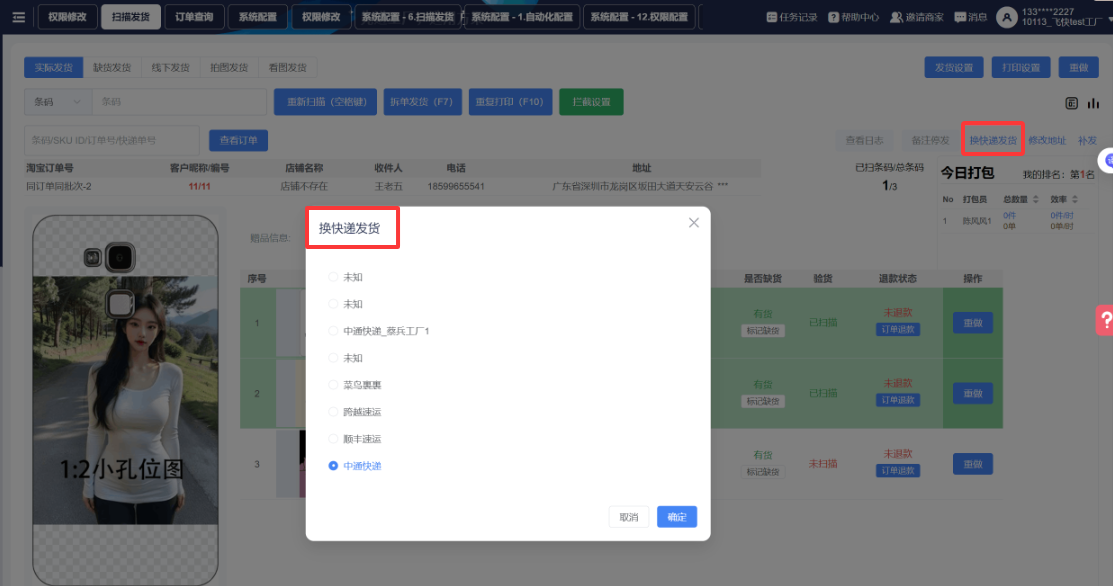
Task: Open 邀请商家 invite merchant
Action: click(917, 17)
